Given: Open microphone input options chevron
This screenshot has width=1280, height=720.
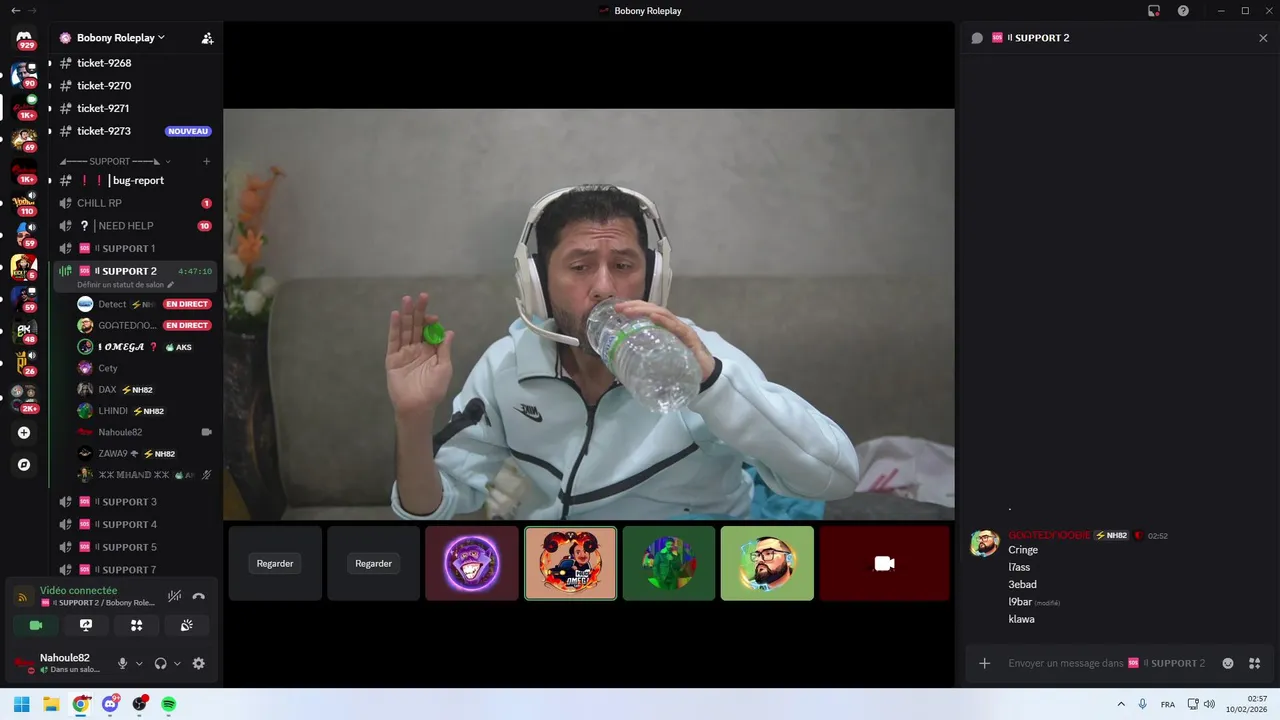Looking at the screenshot, I should point(139,663).
